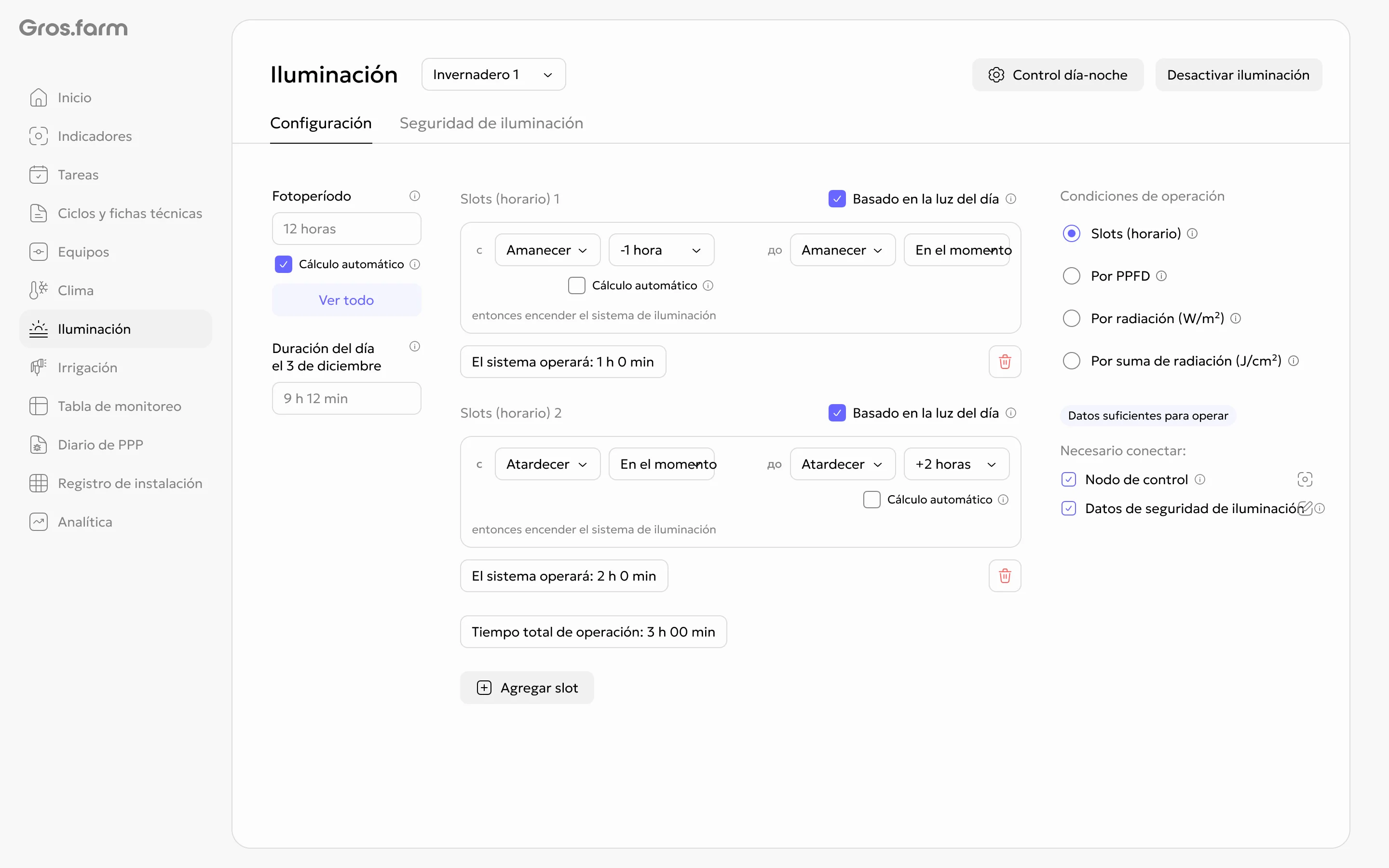This screenshot has width=1389, height=868.
Task: Click info icon of slot 1 Basado en la luz
Action: (1011, 199)
